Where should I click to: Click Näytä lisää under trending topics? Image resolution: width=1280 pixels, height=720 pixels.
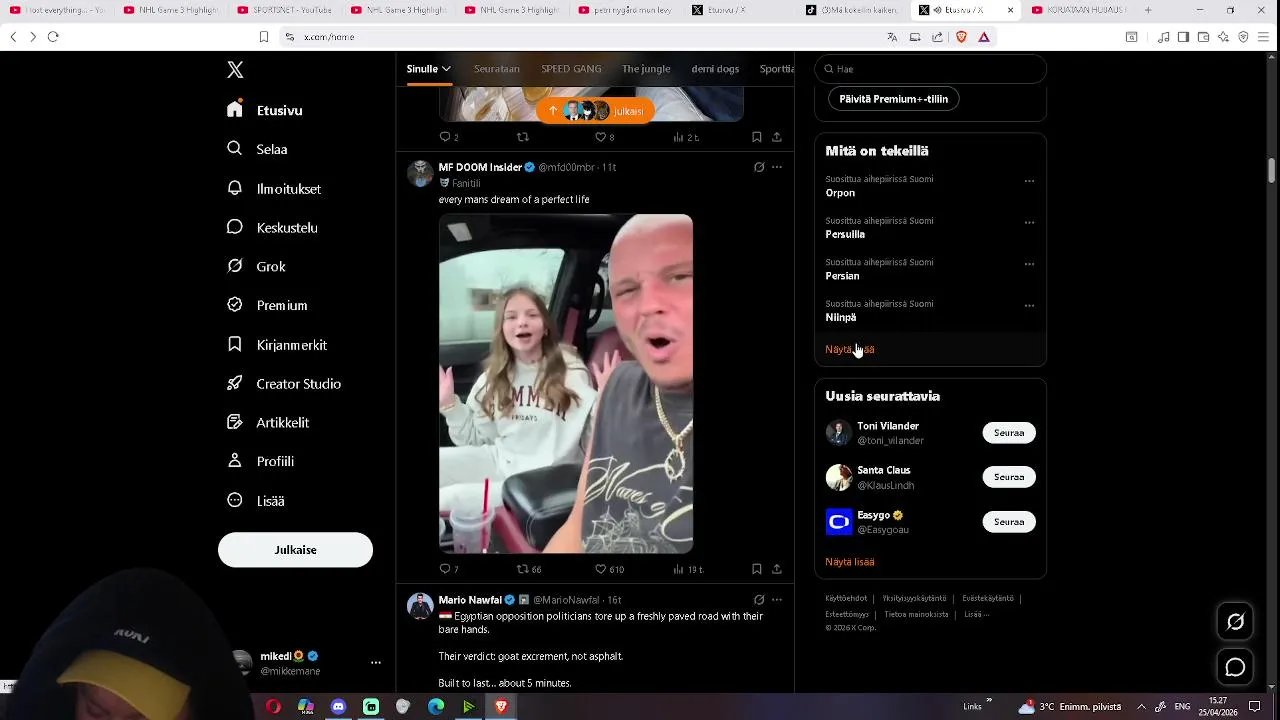(x=850, y=349)
